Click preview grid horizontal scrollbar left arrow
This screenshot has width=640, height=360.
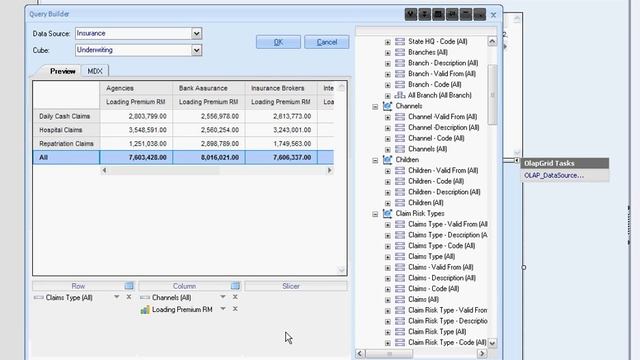coord(104,170)
